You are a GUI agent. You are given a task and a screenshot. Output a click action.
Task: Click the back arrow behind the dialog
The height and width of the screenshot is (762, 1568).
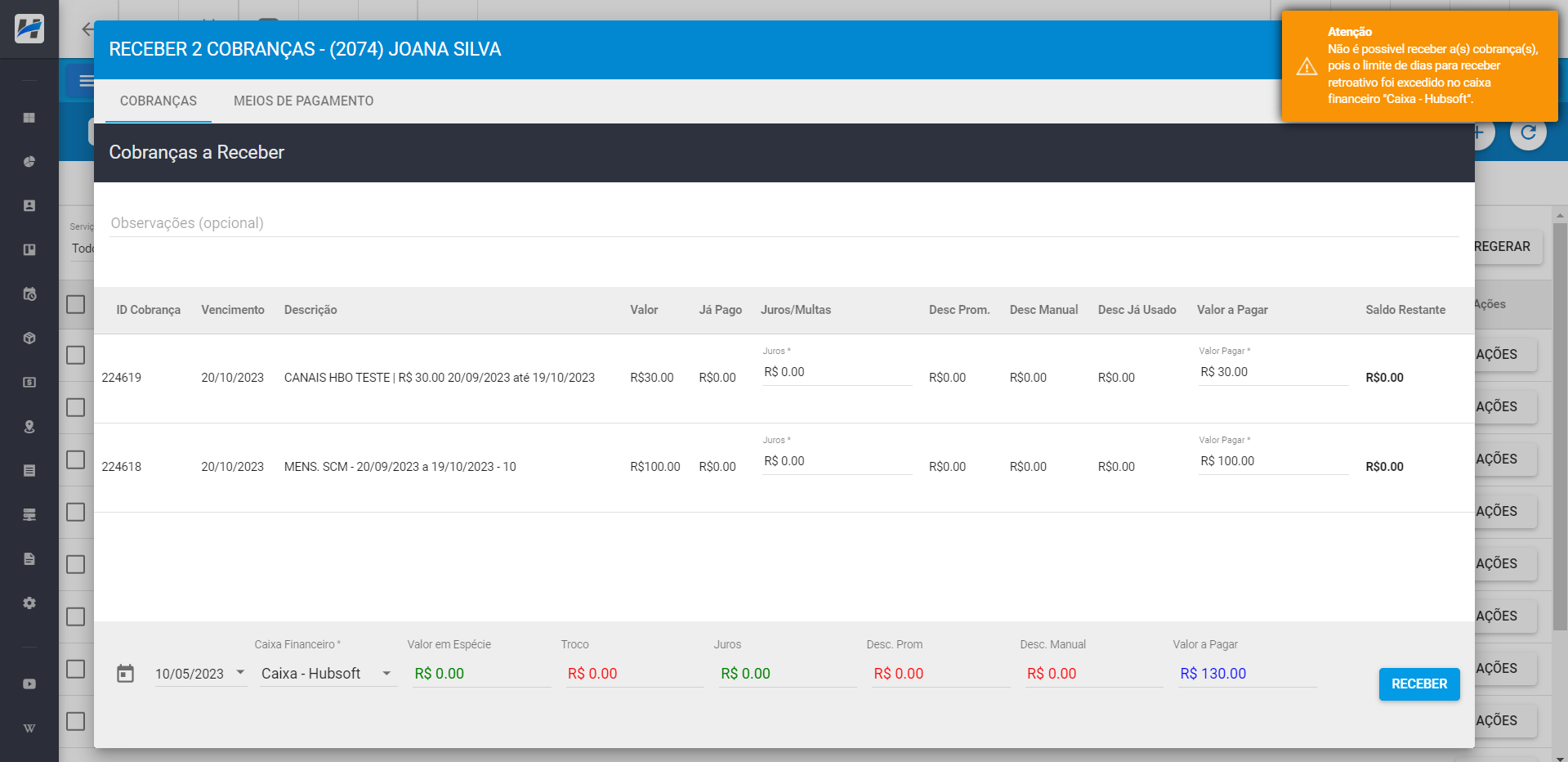coord(87,29)
